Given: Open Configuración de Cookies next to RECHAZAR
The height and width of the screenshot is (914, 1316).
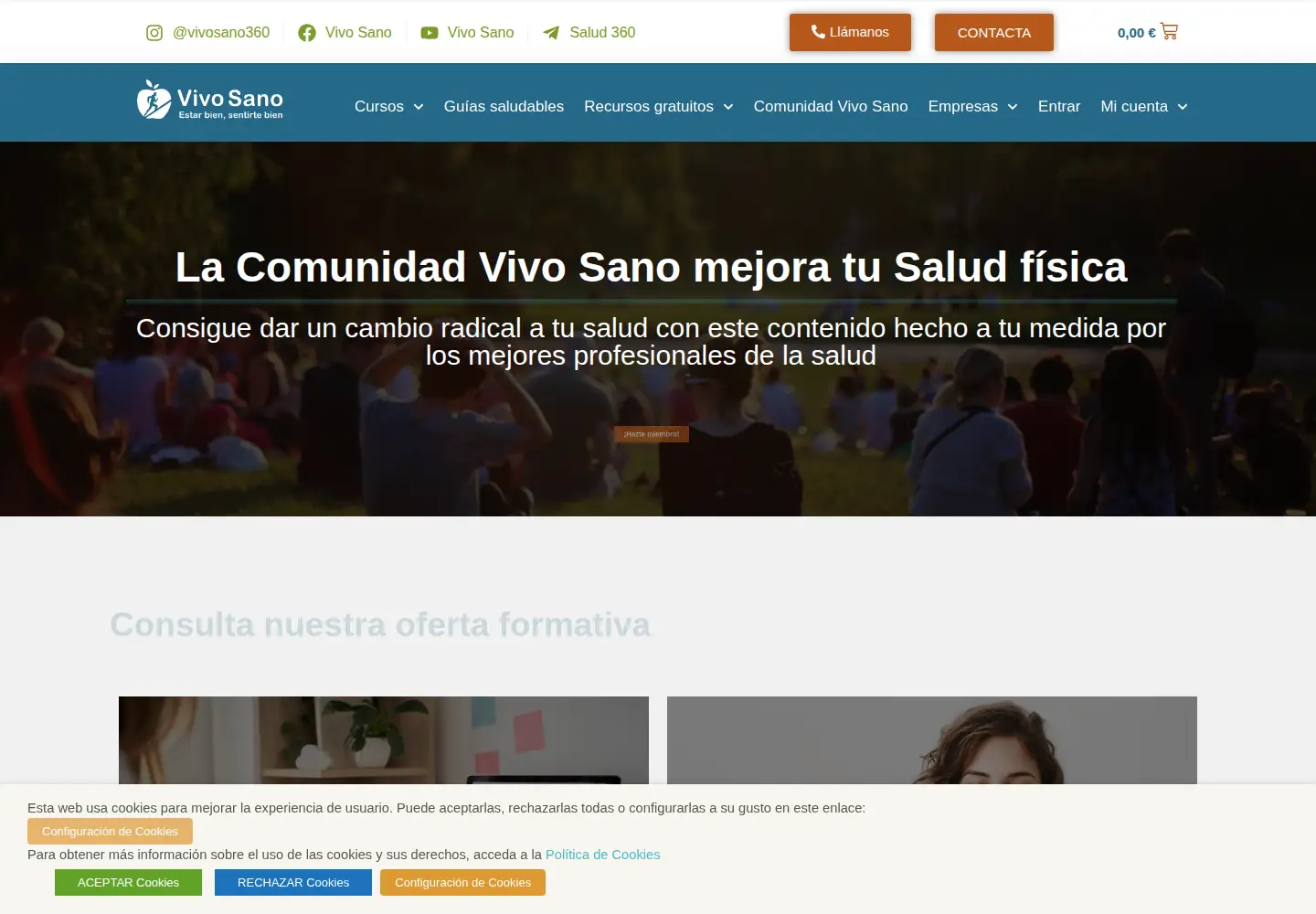Looking at the screenshot, I should (x=462, y=883).
